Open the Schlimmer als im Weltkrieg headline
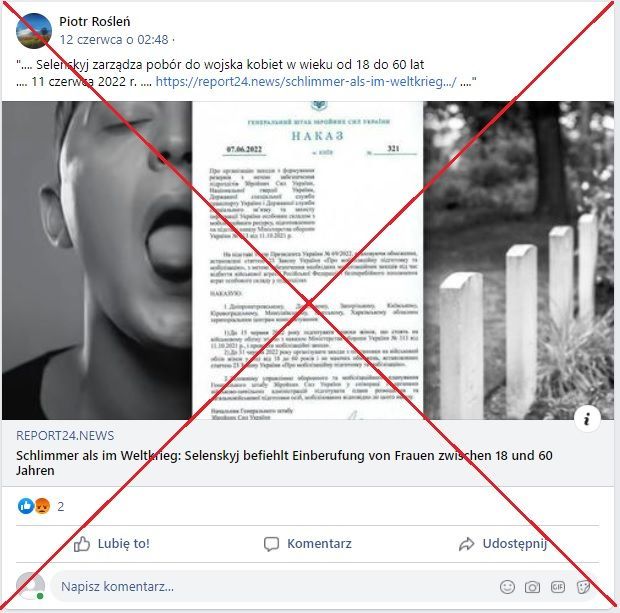The height and width of the screenshot is (613, 620). [284, 463]
